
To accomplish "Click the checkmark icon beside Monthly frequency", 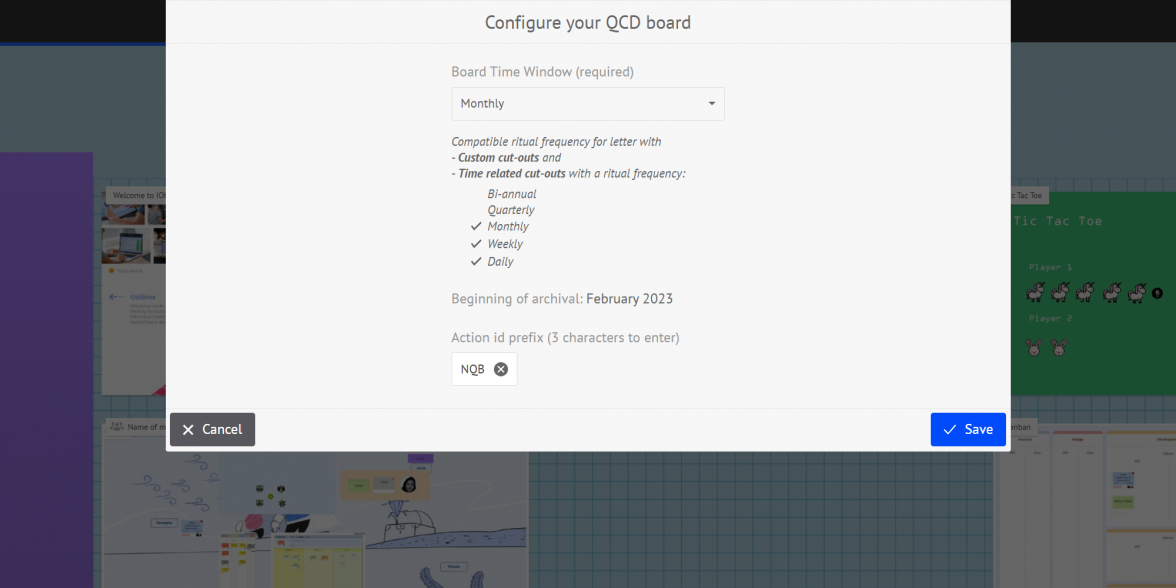I will [x=476, y=226].
